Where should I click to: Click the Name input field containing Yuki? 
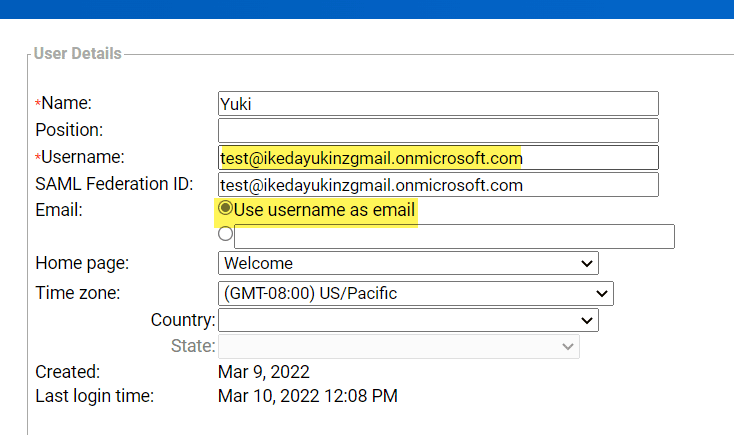point(438,103)
